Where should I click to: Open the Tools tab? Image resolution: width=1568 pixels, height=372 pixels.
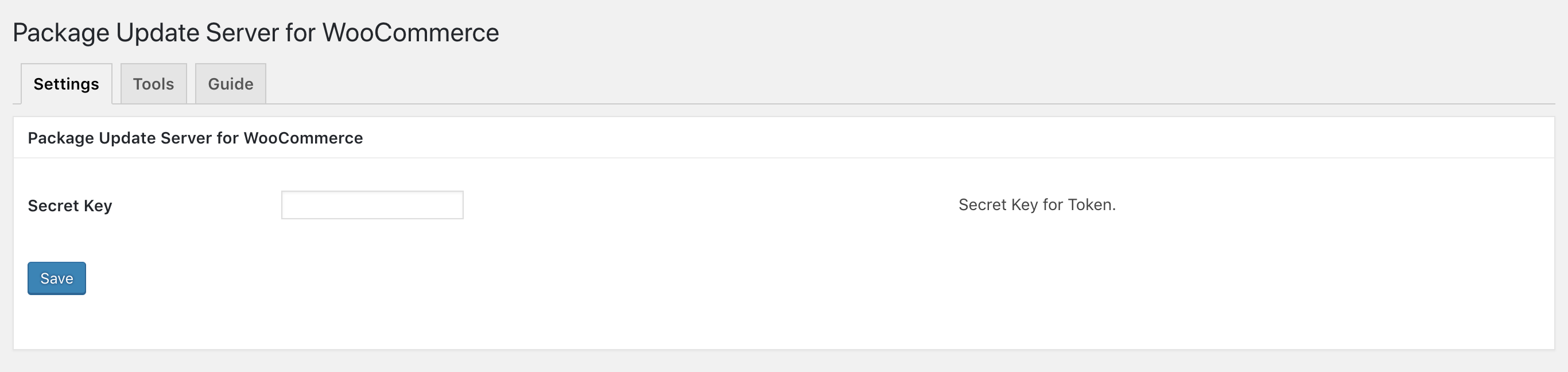(x=153, y=84)
